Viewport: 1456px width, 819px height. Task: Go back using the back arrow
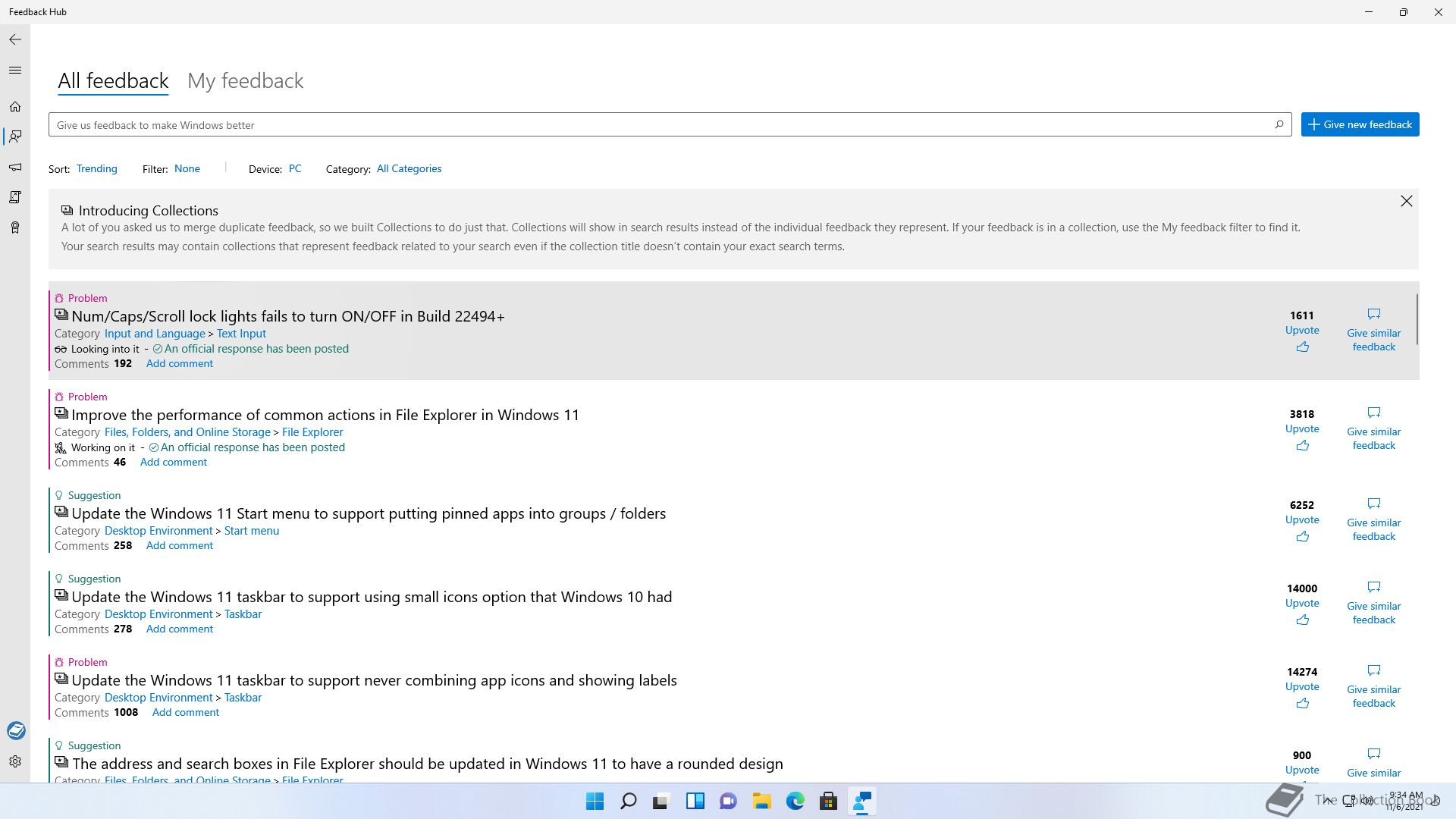pyautogui.click(x=15, y=39)
